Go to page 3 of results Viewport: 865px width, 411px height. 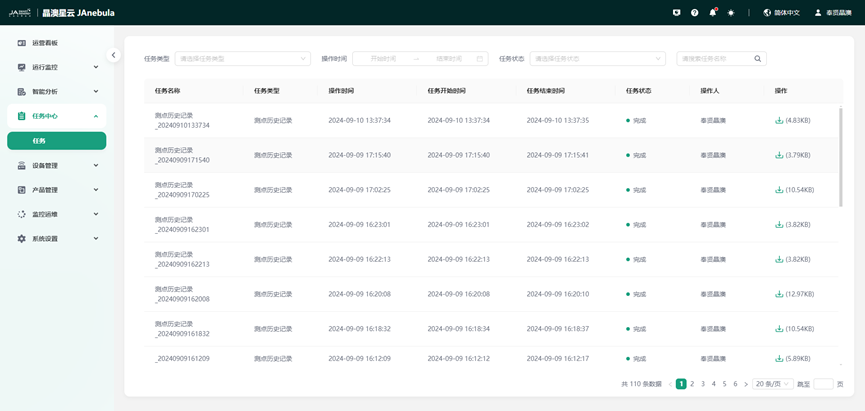pyautogui.click(x=703, y=384)
